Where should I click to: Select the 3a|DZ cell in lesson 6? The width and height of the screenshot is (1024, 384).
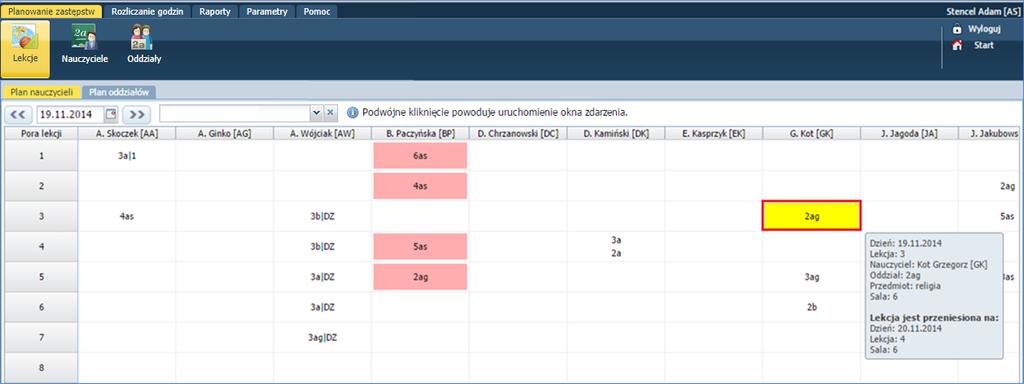(x=322, y=307)
